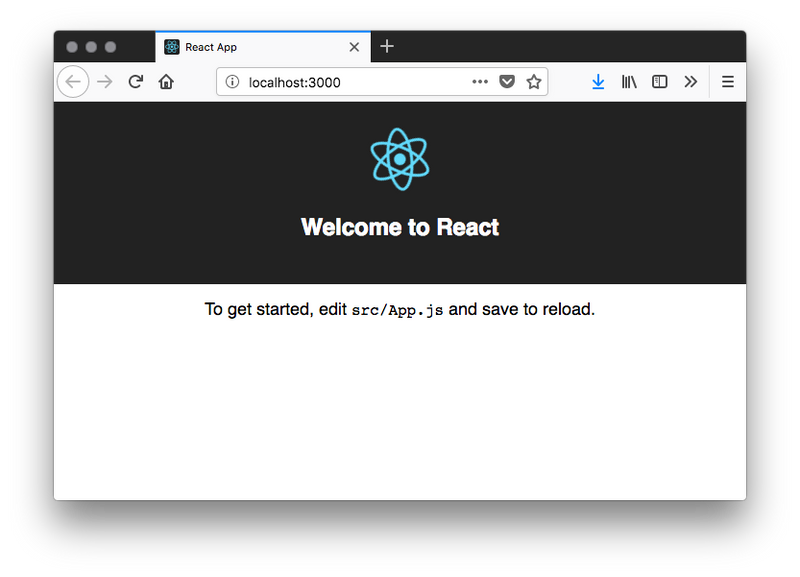
Task: Toggle the sidebar panel
Action: (659, 81)
